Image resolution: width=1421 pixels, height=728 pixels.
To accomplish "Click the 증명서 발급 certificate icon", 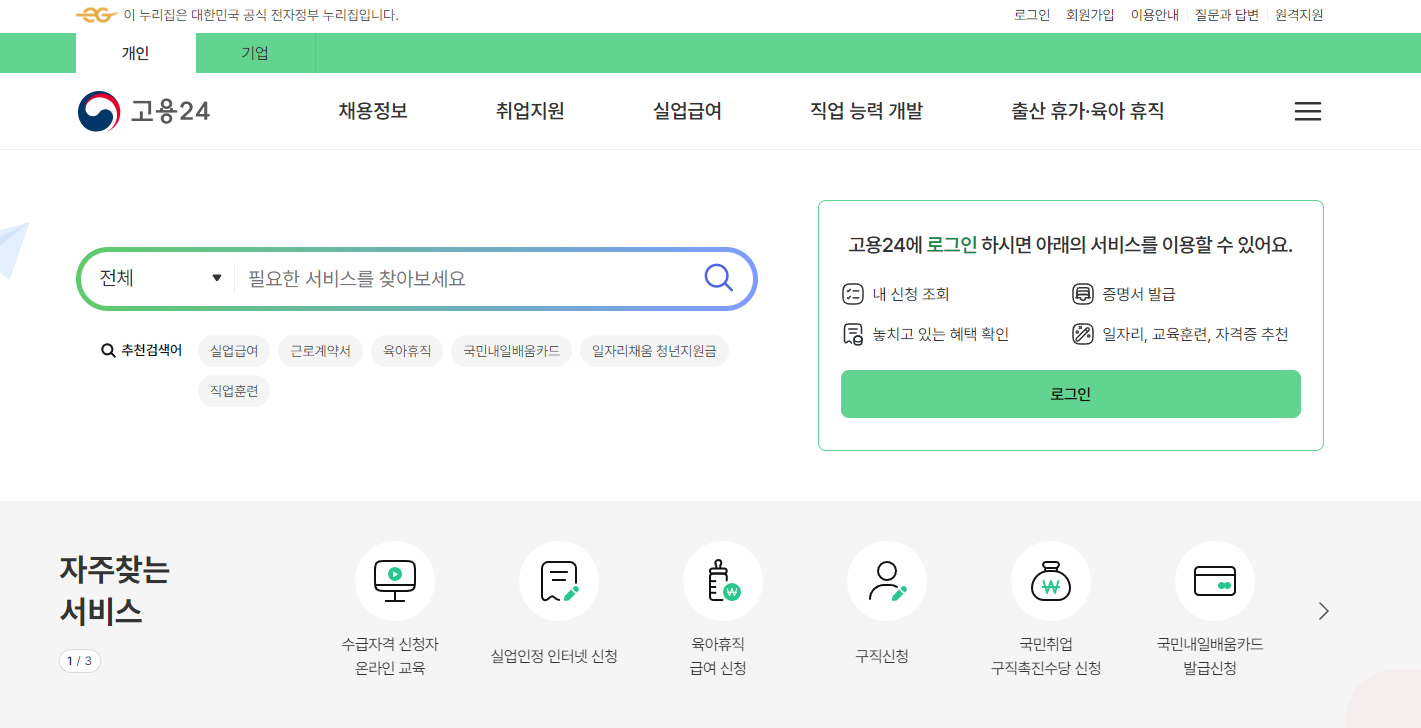I will 1082,294.
